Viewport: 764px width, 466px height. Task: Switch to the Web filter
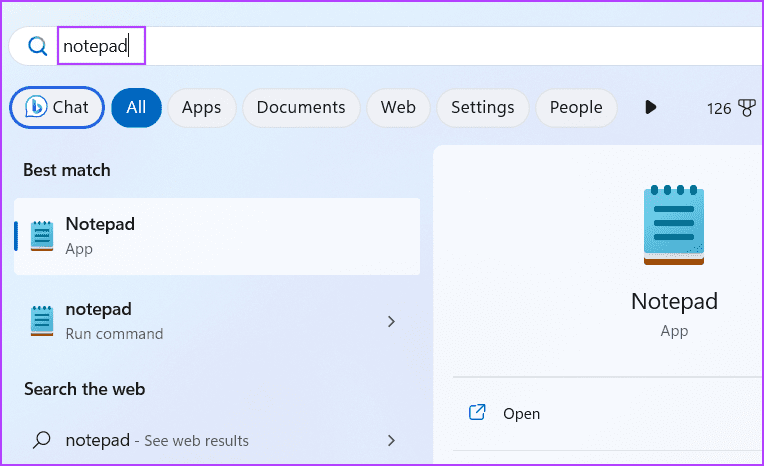coord(398,107)
